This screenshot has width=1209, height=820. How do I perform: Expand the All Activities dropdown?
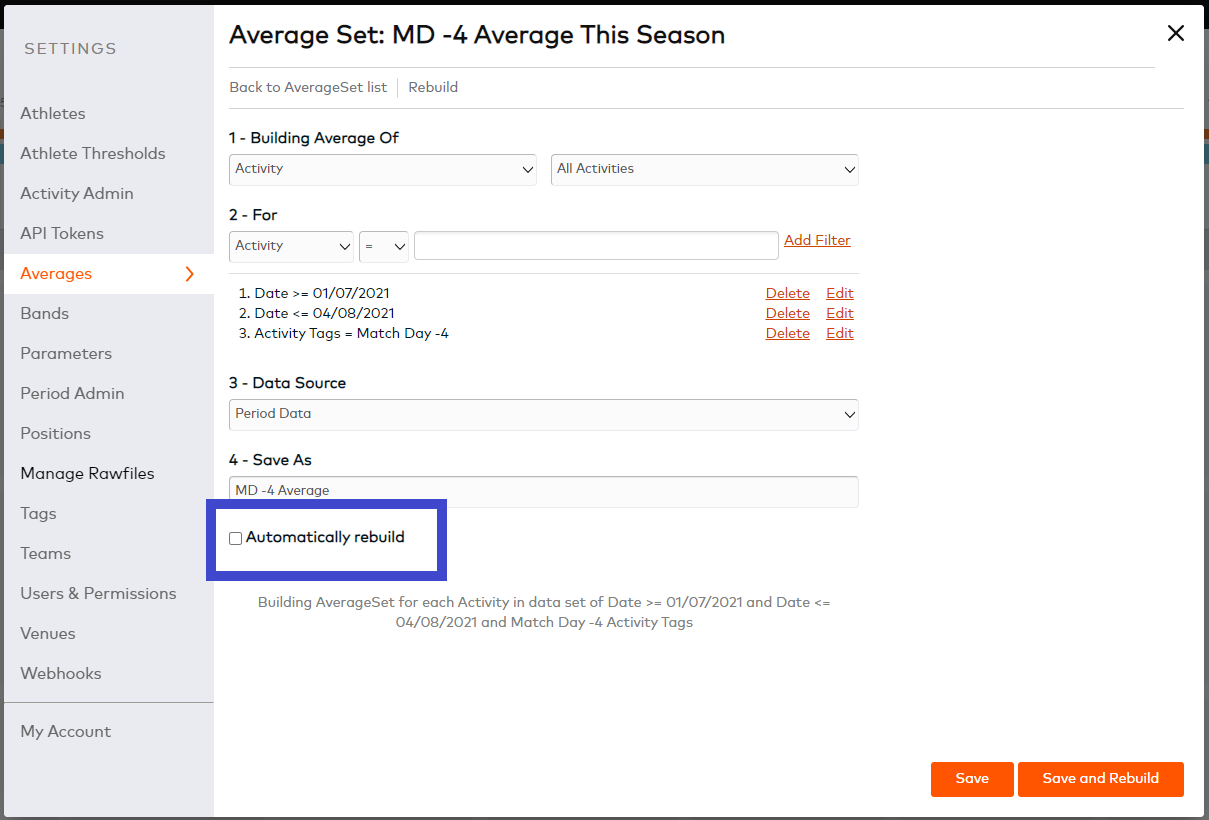click(705, 169)
